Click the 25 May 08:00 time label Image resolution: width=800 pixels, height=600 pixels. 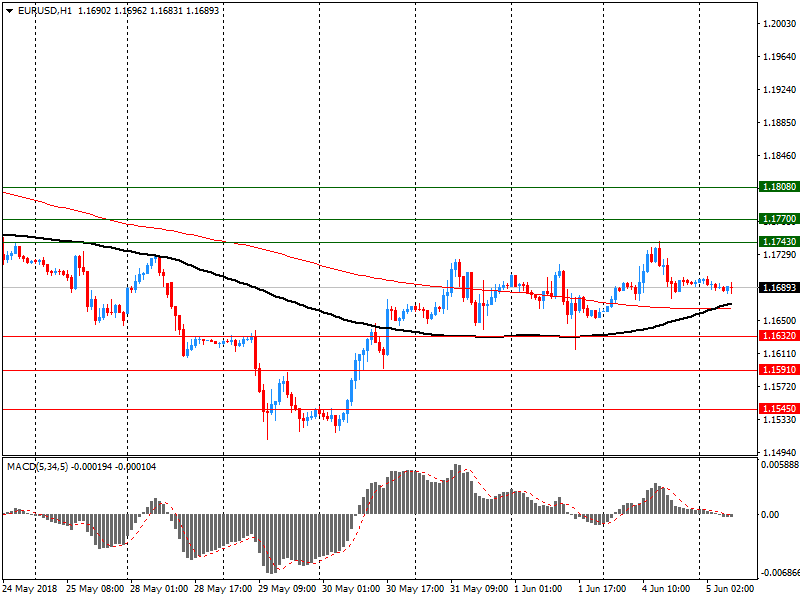(95, 589)
